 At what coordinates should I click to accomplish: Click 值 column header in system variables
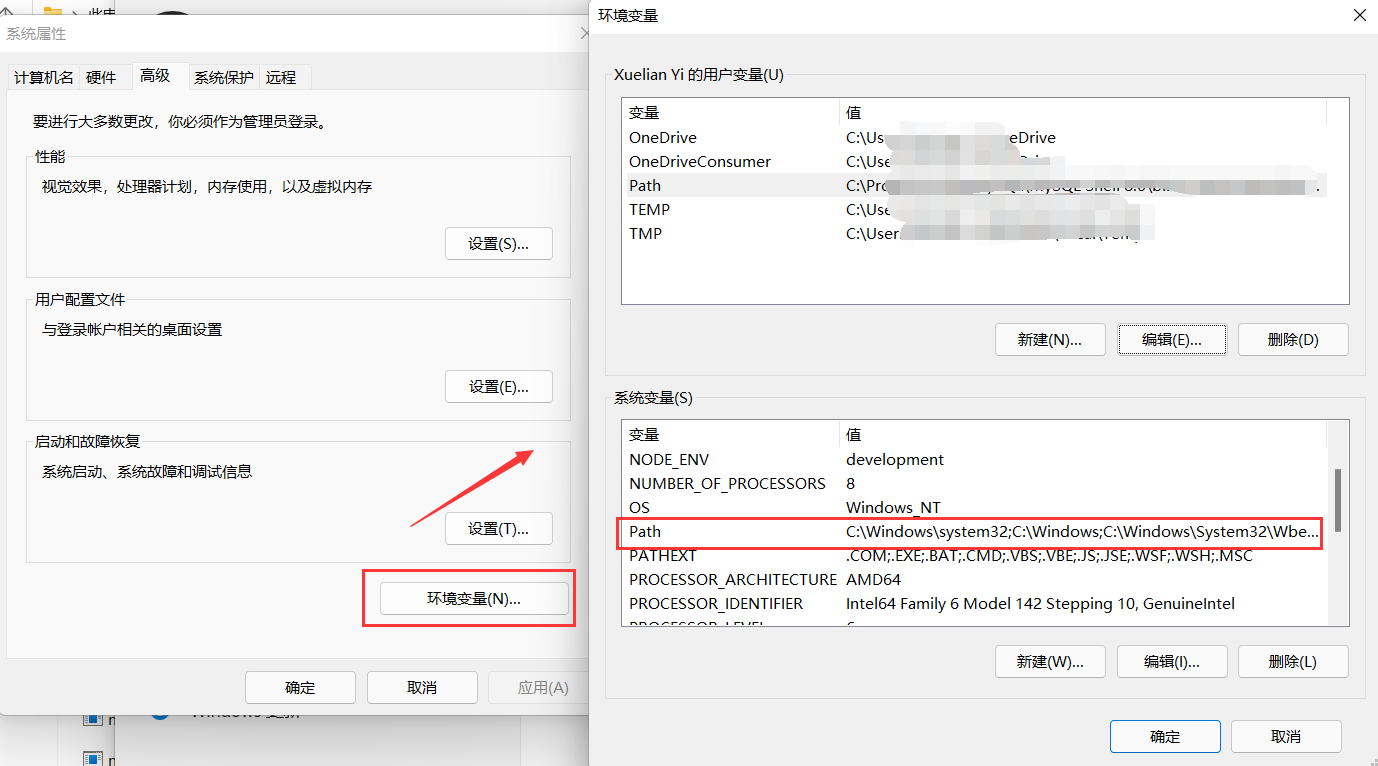pos(1083,435)
